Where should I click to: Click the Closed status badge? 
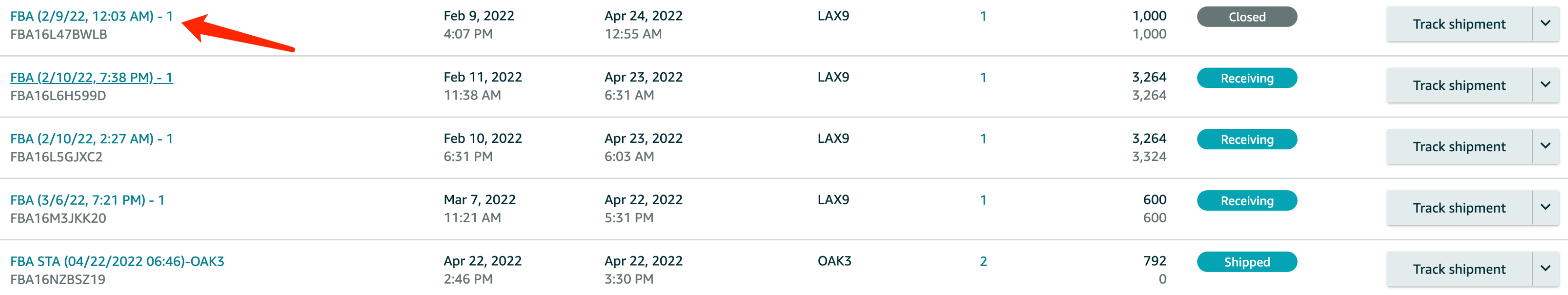(x=1246, y=17)
